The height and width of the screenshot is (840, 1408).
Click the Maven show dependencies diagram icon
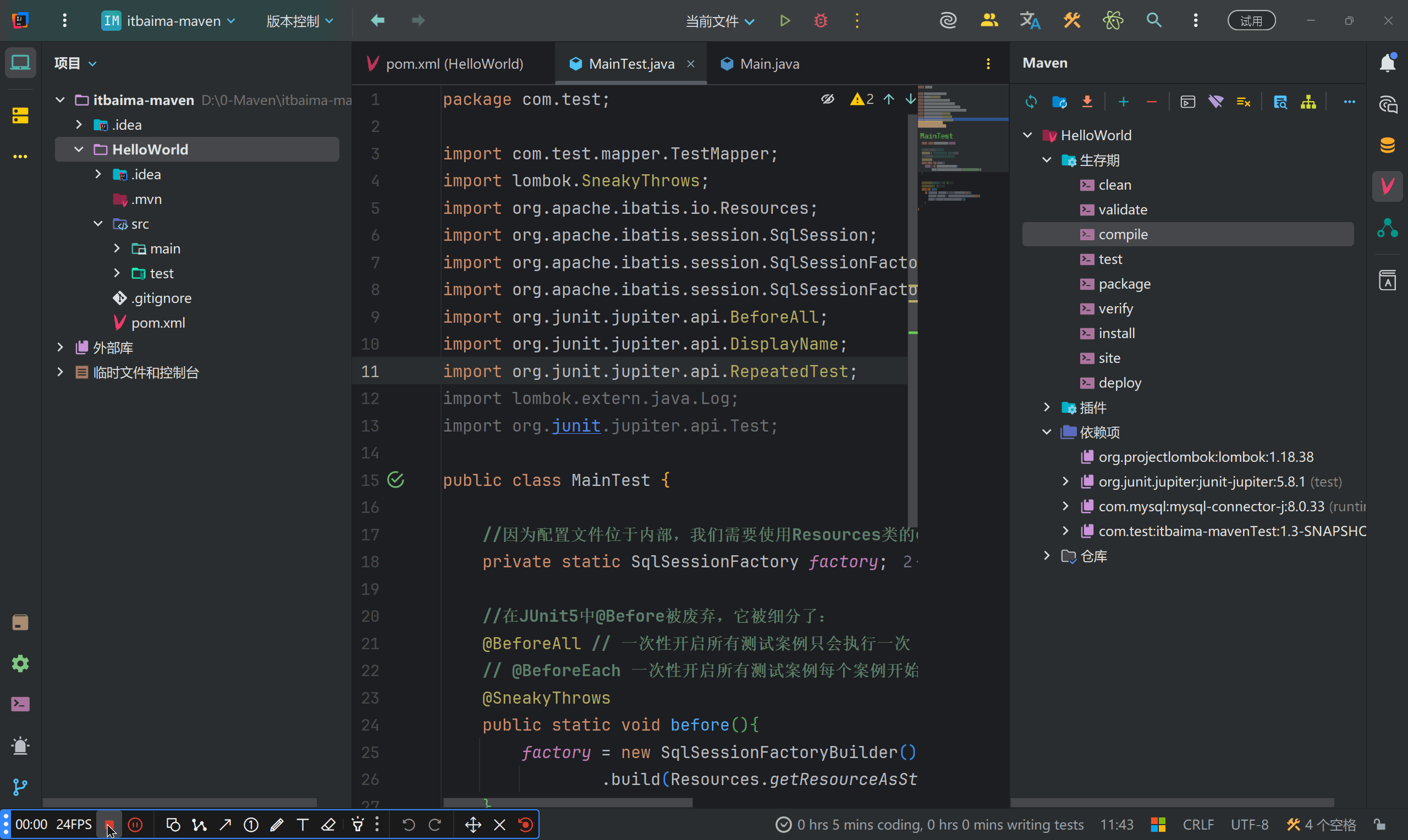tap(1308, 102)
